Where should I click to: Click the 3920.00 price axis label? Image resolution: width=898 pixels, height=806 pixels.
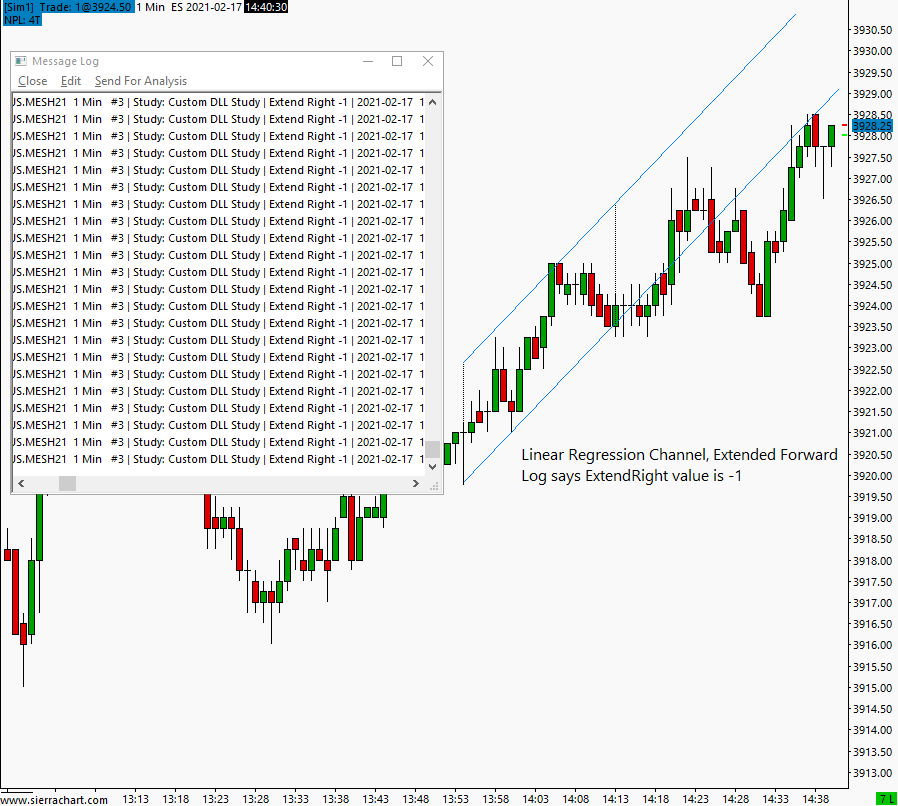(872, 475)
